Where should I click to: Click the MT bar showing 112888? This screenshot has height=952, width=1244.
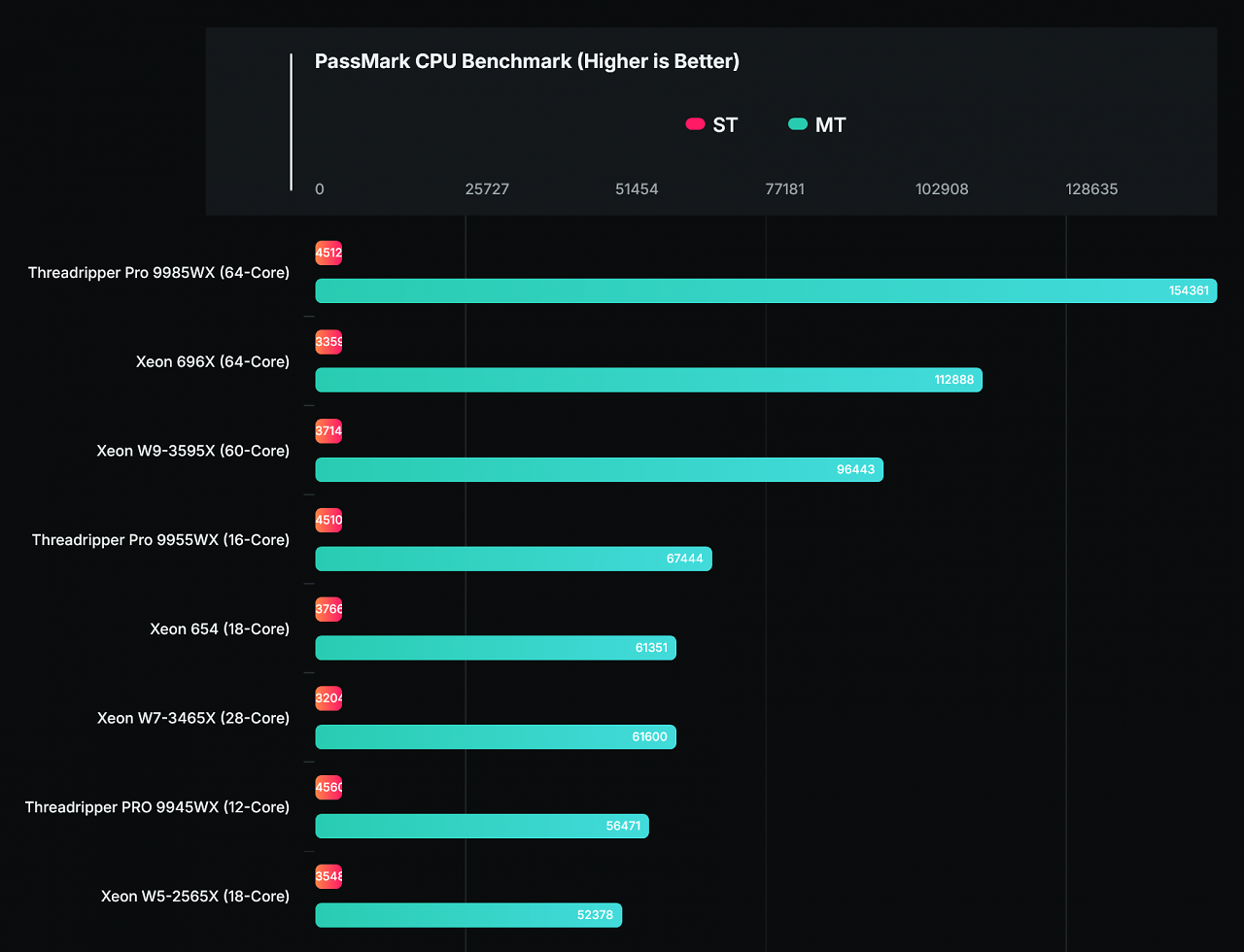[648, 380]
